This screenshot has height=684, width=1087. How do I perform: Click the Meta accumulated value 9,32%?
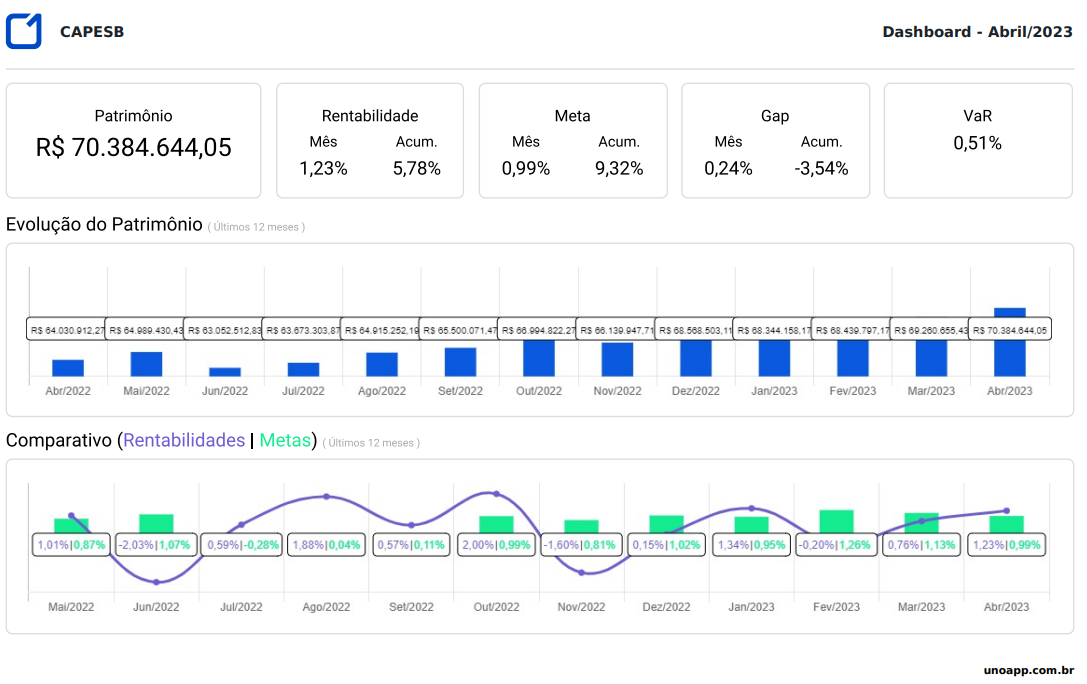click(619, 168)
